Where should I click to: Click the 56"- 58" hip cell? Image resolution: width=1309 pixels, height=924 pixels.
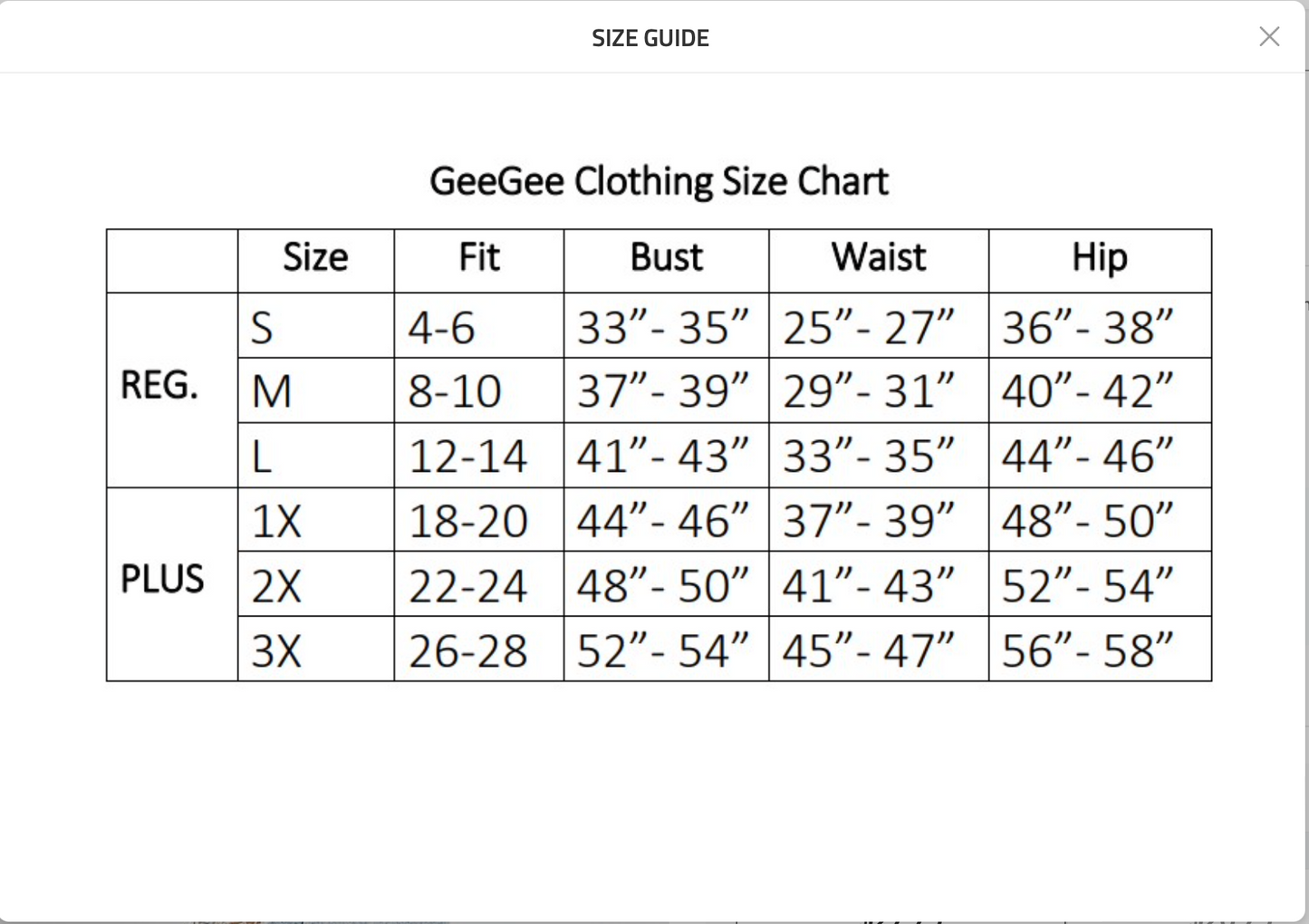1088,651
